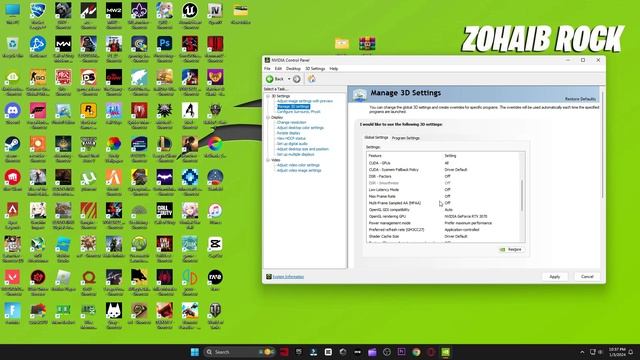Screen dimensions: 640x360
Task: Click the taskbar Search box
Action: coord(239,352)
